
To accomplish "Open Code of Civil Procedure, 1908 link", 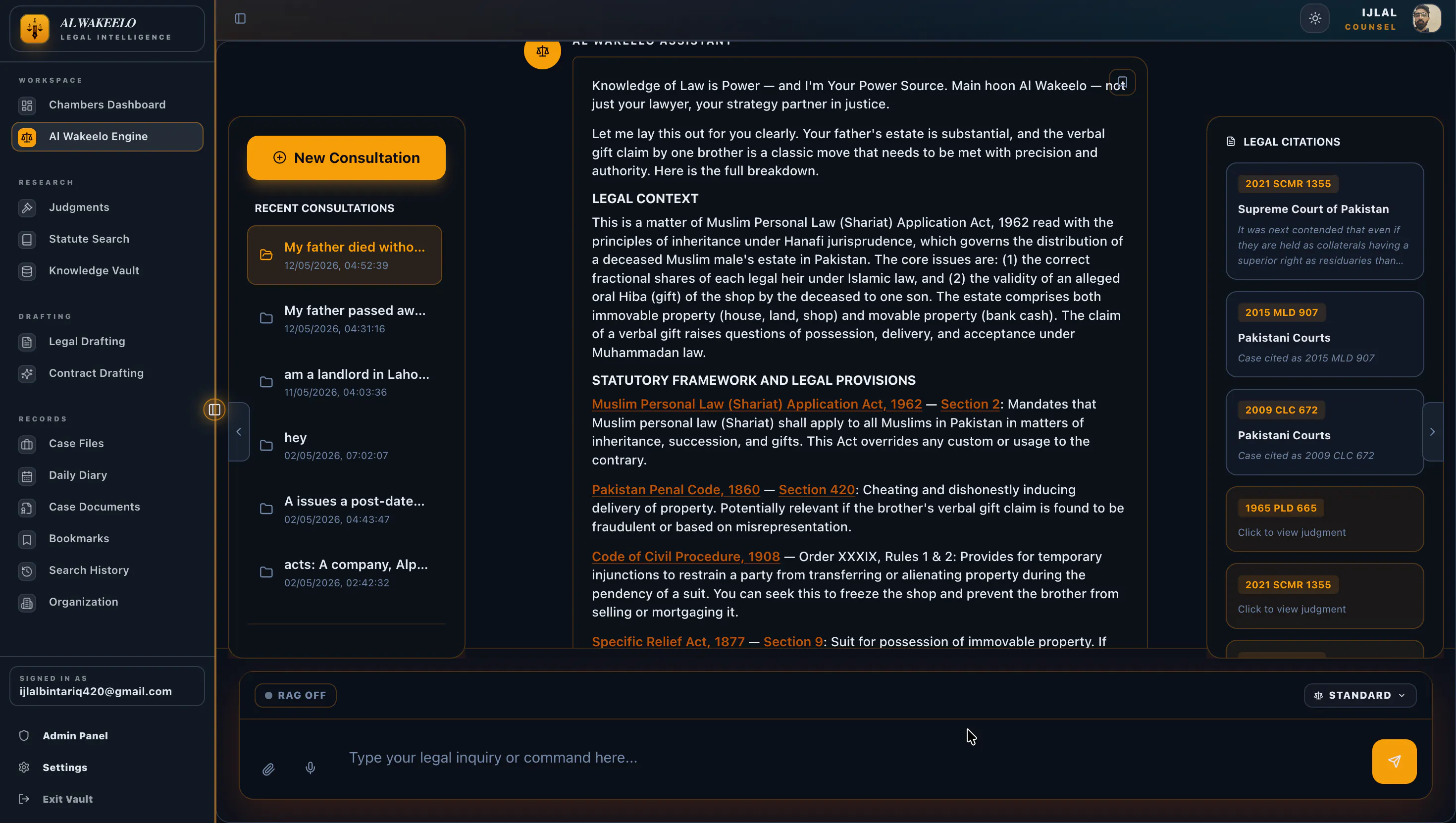I will click(685, 556).
